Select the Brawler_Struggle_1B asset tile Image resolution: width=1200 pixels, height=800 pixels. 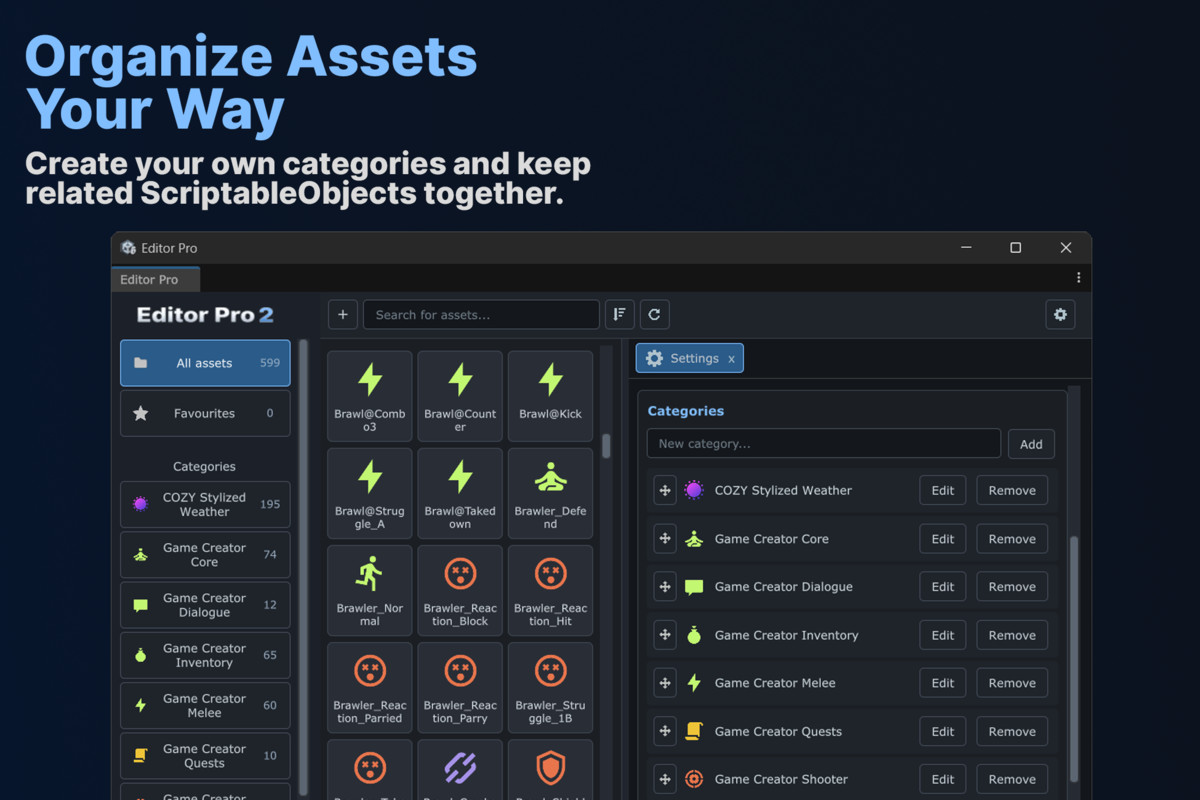click(x=551, y=687)
